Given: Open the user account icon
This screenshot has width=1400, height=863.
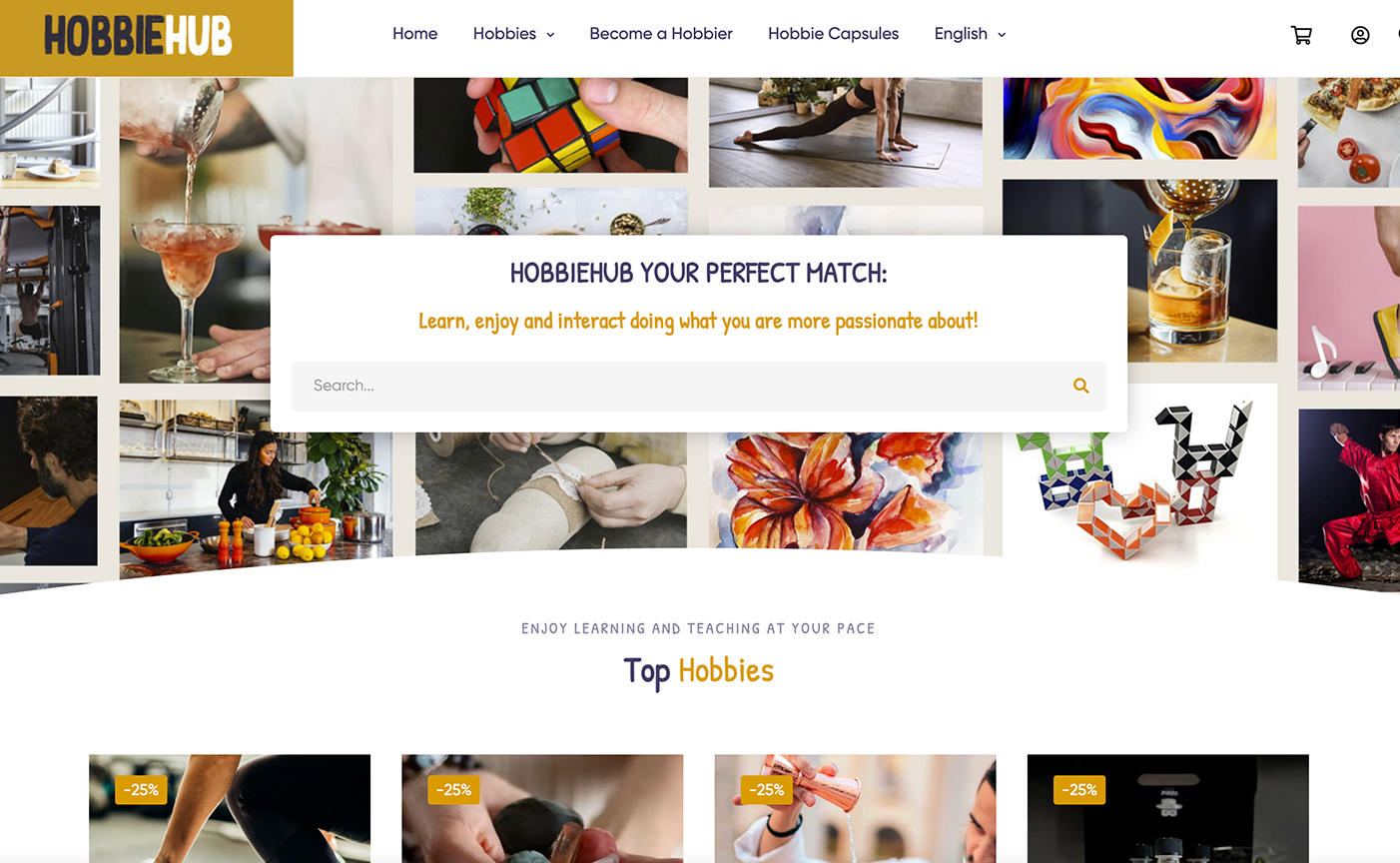Looking at the screenshot, I should click(x=1360, y=35).
